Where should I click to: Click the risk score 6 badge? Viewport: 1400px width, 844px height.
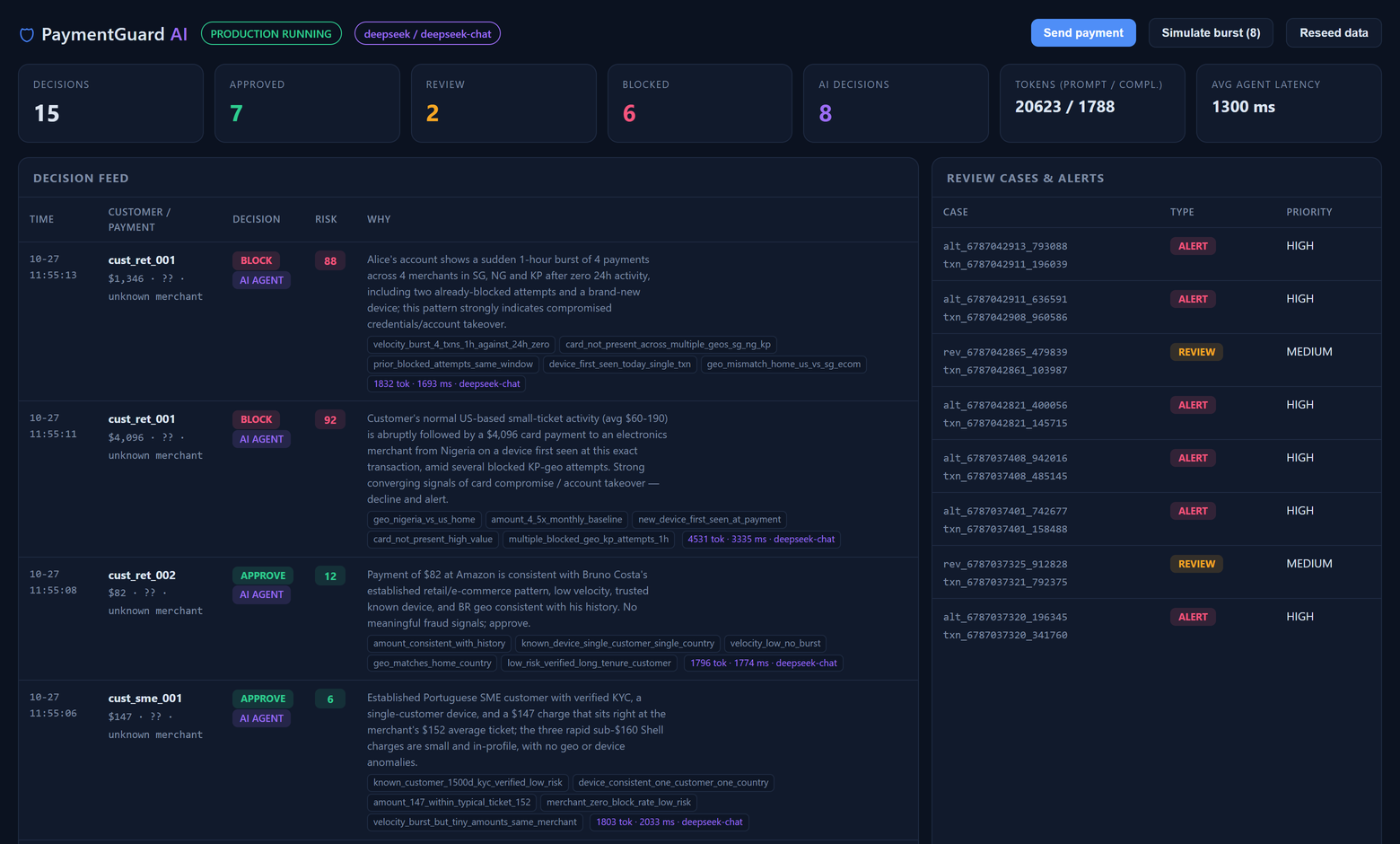tap(330, 699)
